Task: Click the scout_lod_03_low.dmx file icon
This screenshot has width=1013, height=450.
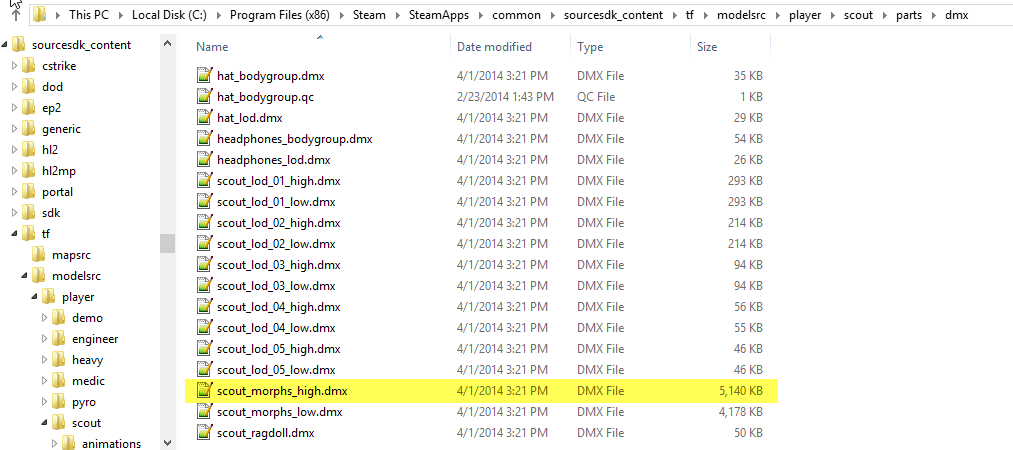Action: [205, 285]
